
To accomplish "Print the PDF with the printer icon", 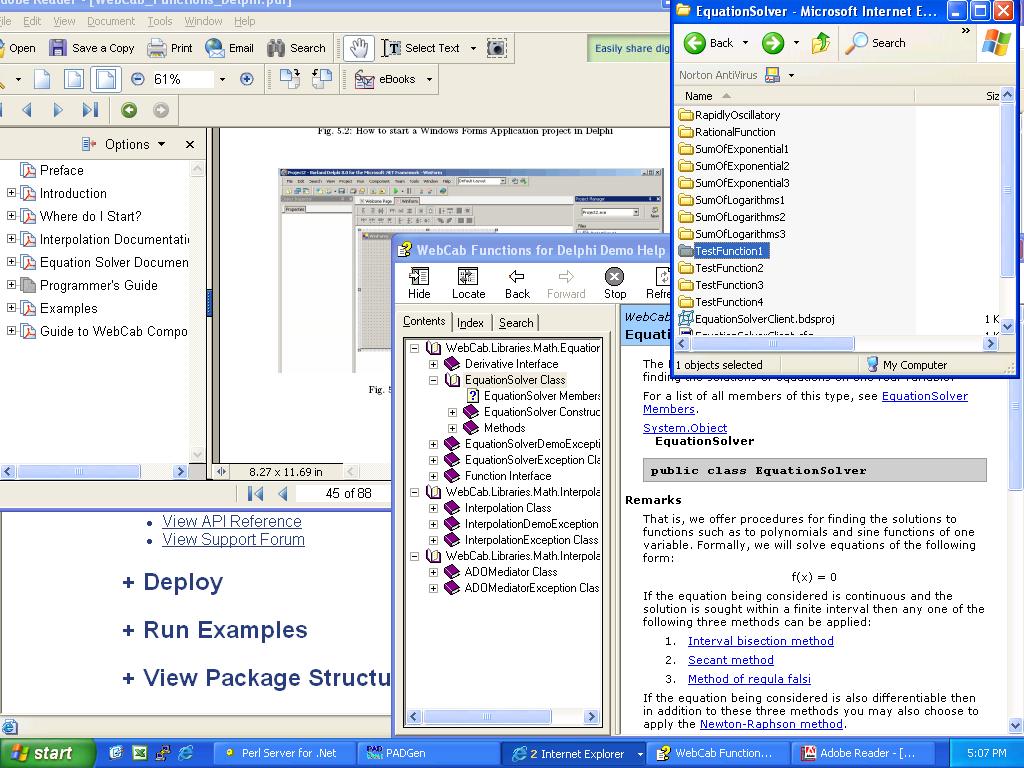I will pyautogui.click(x=157, y=48).
